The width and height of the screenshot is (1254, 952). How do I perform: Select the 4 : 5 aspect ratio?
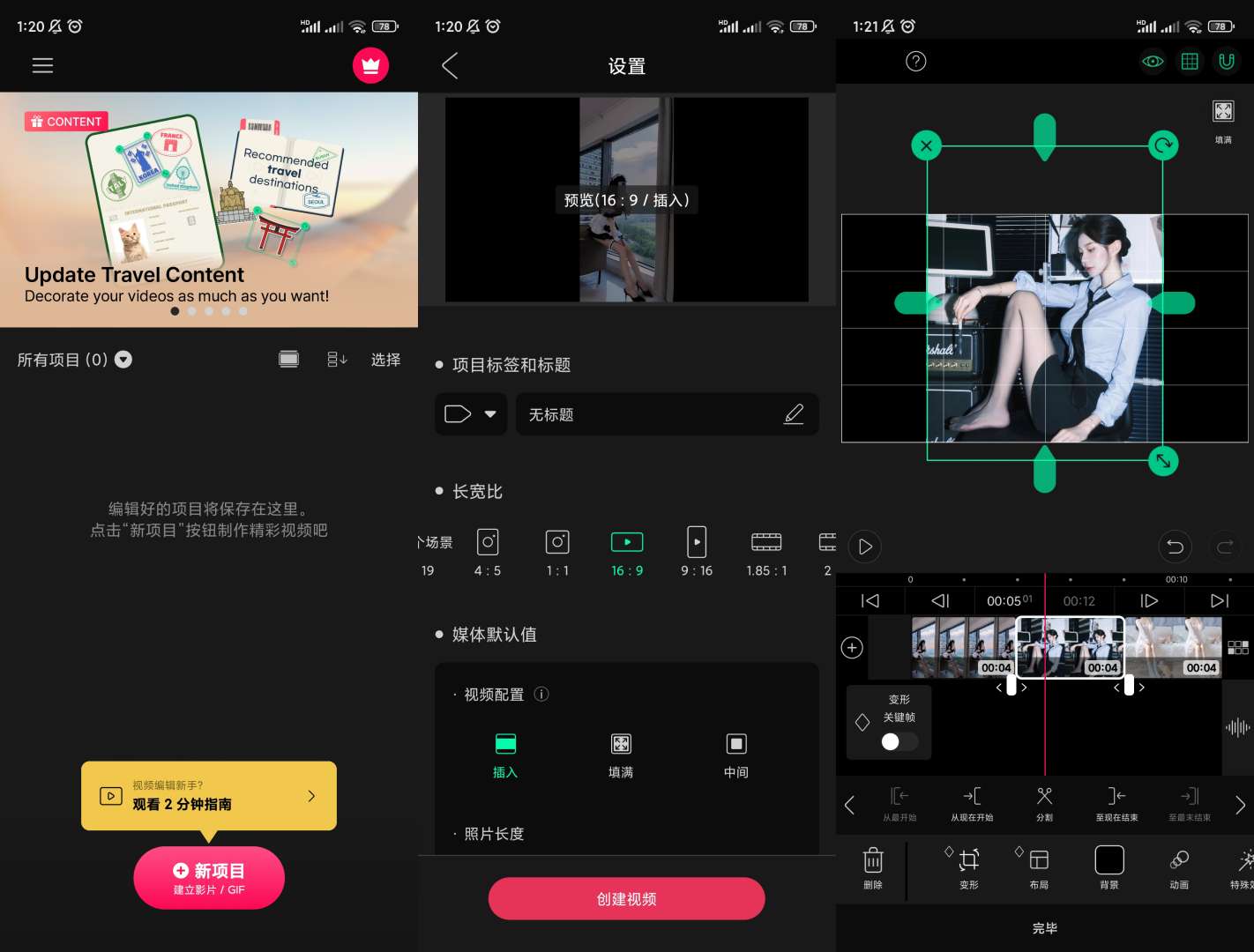pos(488,553)
